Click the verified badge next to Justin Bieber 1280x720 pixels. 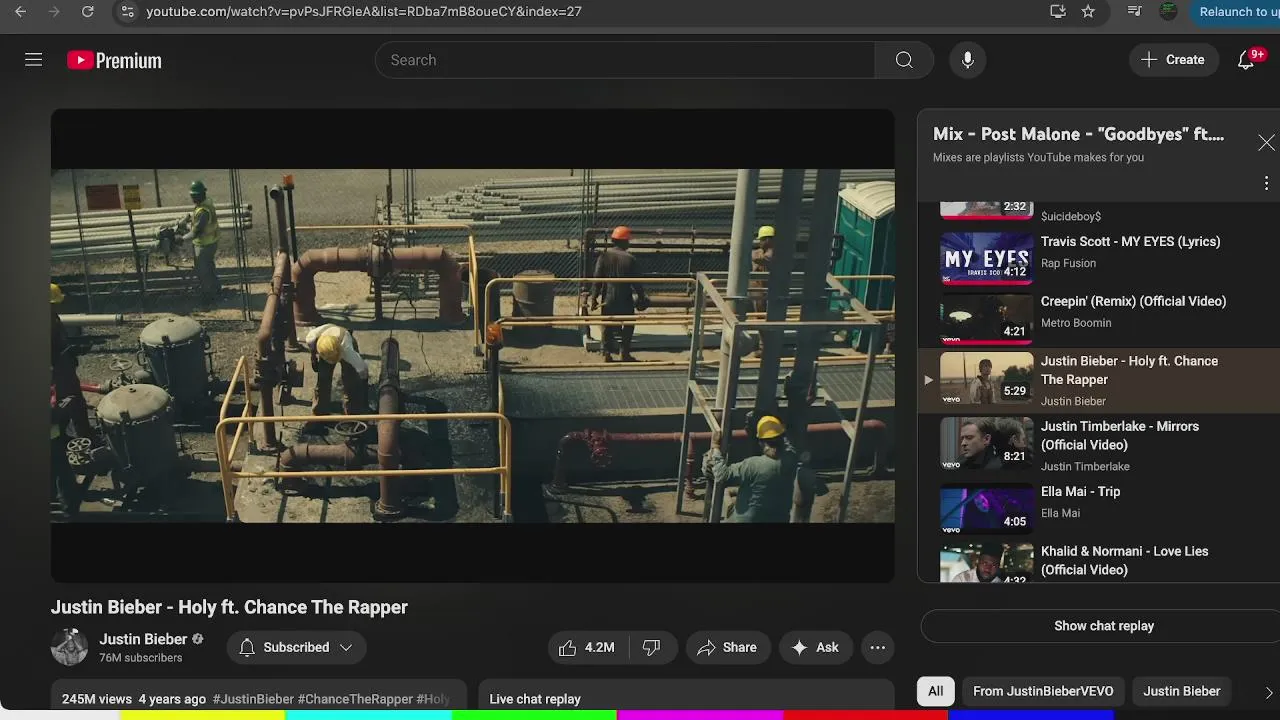(x=198, y=639)
